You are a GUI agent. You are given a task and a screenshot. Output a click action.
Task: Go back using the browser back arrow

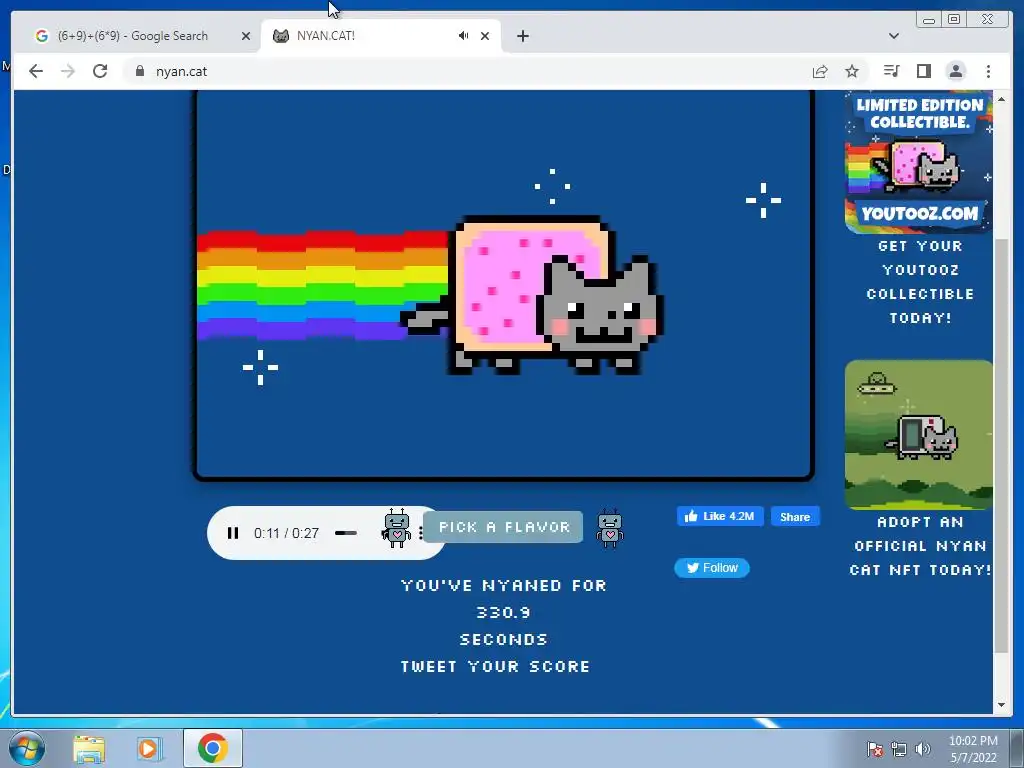point(36,71)
